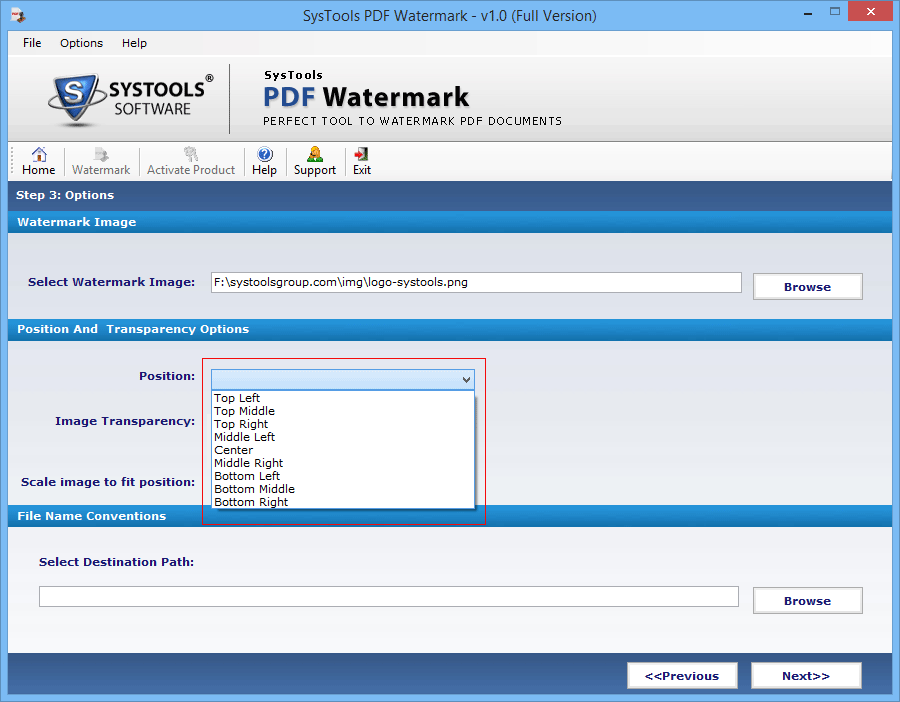This screenshot has width=900, height=702.
Task: Click the Watermark toolbar icon
Action: click(x=101, y=161)
